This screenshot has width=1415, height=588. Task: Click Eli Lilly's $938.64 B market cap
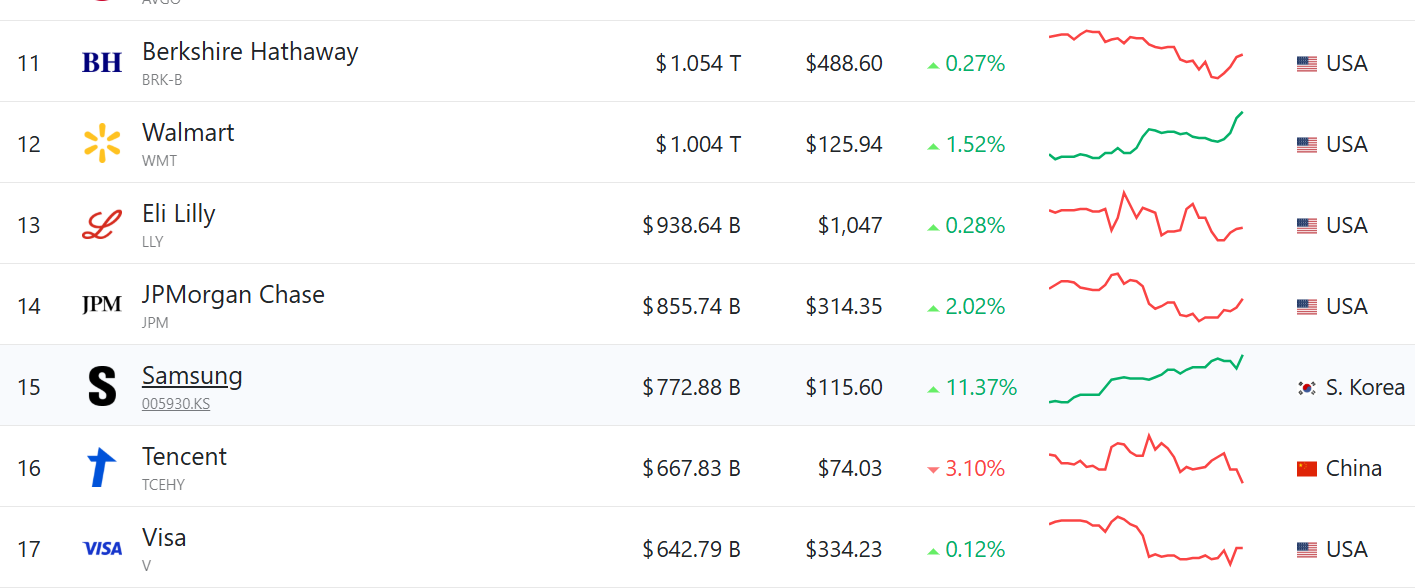692,225
